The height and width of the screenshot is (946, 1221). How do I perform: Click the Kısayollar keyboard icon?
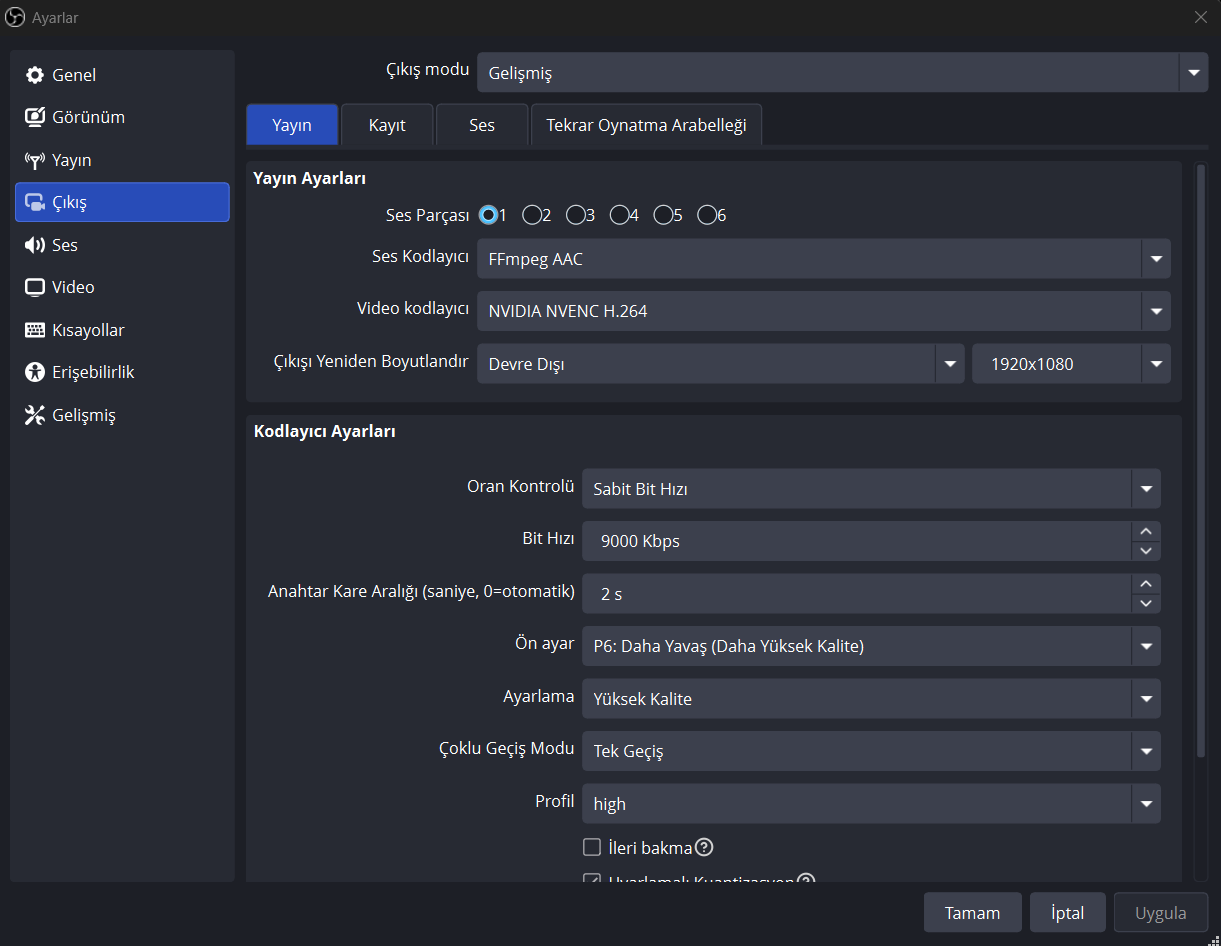click(35, 330)
